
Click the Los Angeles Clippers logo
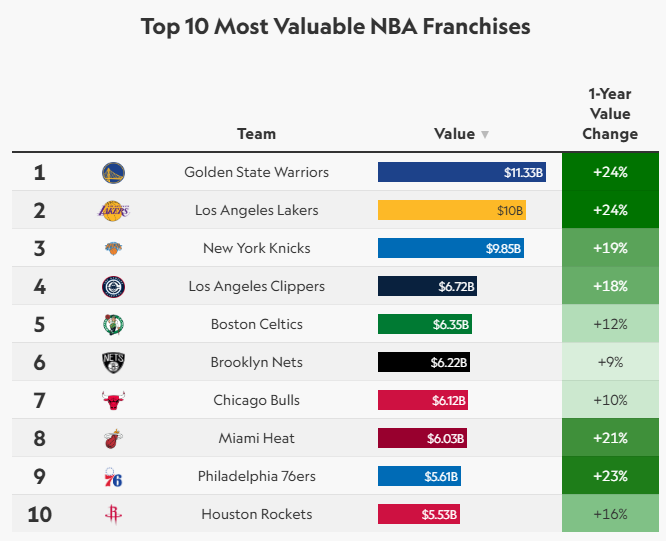[x=113, y=287]
